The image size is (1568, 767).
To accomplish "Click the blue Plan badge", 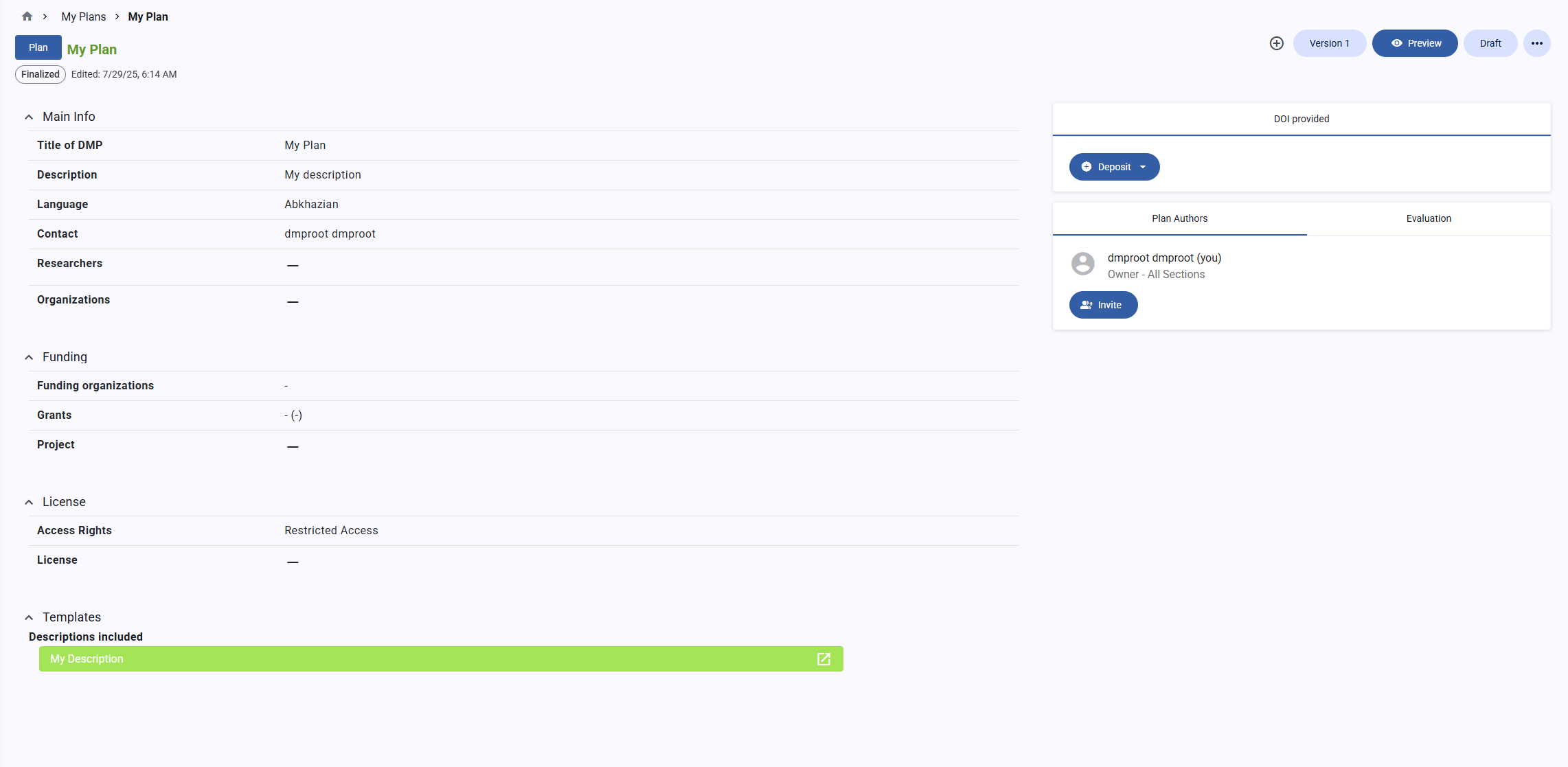I will coord(38,47).
